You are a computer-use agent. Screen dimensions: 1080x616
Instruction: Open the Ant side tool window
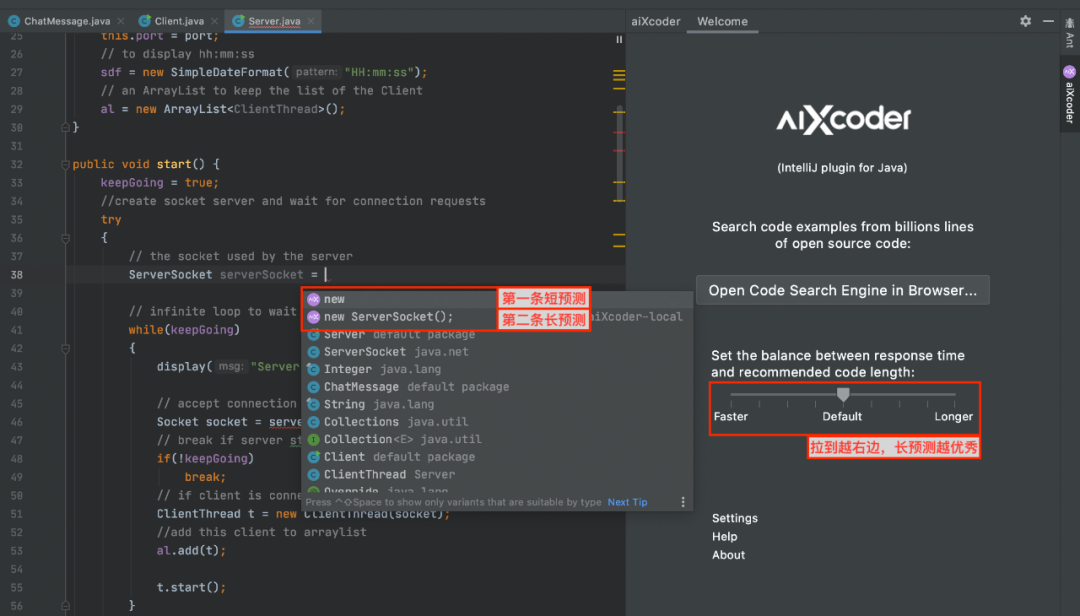click(x=1069, y=33)
